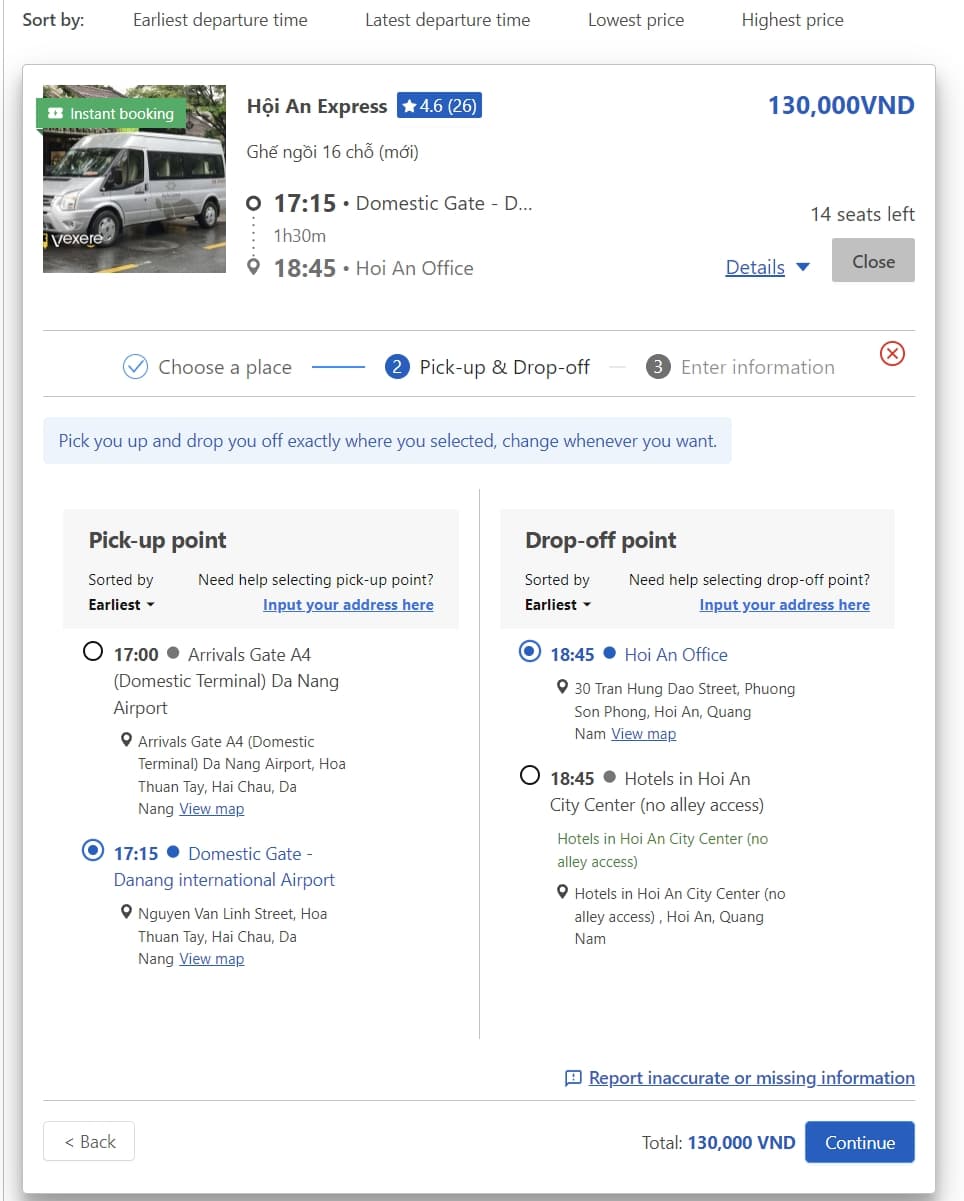Click the Hoi An Office location pin icon
The width and height of the screenshot is (964, 1201).
[562, 688]
